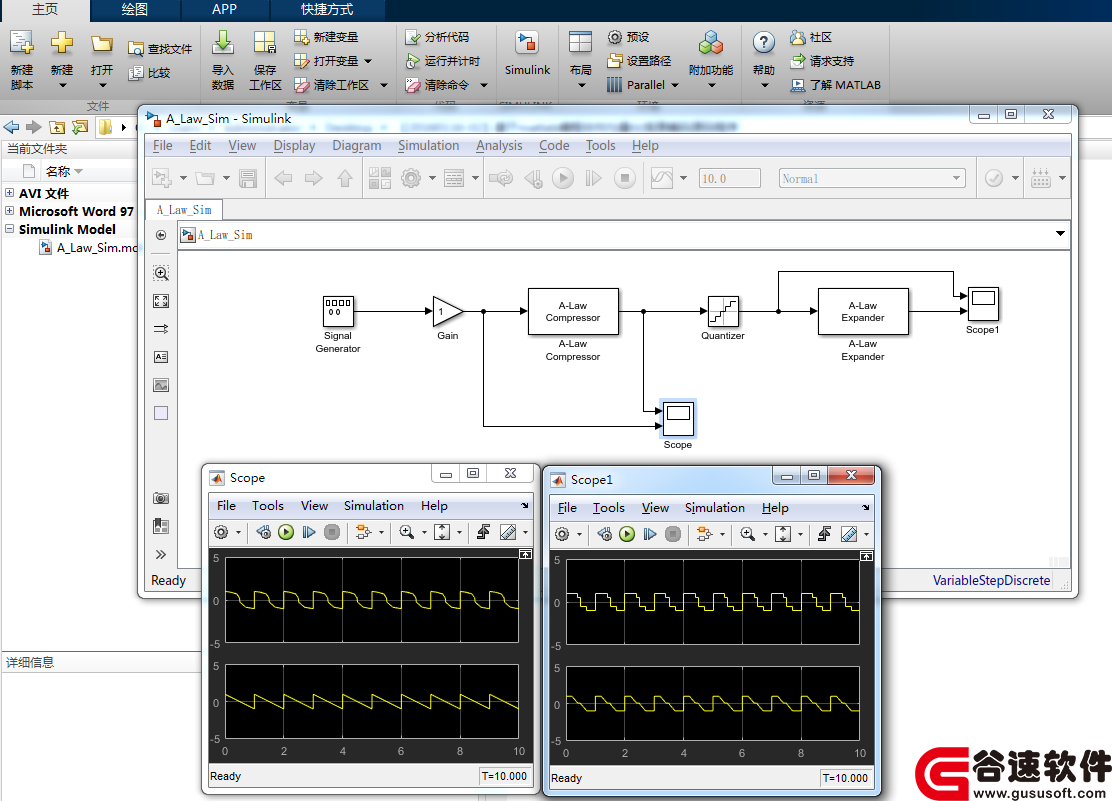Viewport: 1112px width, 801px height.
Task: Open the A_Law_Sim breadcrumb bar dropdown arrow
Action: [1060, 233]
